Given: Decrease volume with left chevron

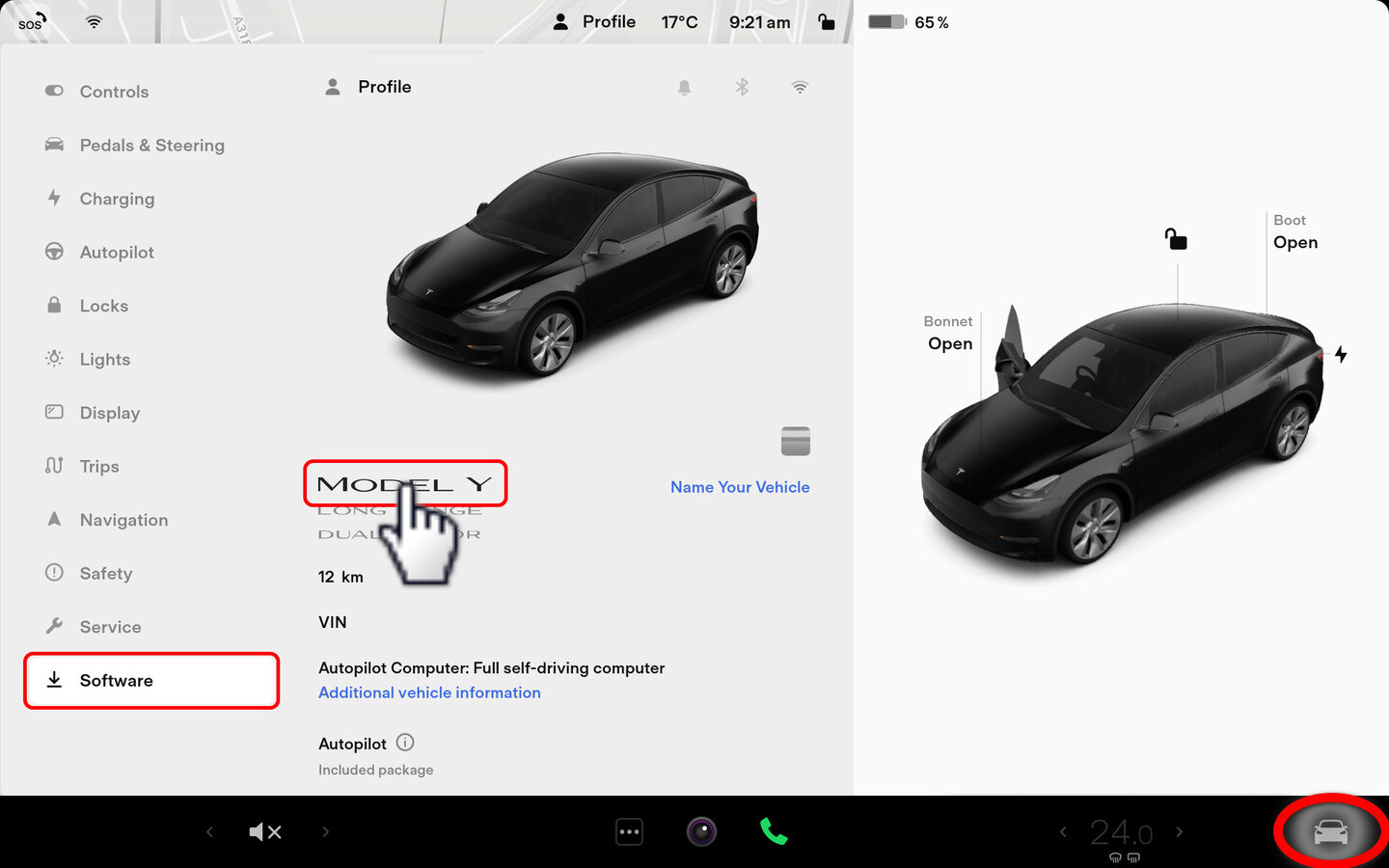Looking at the screenshot, I should 209,831.
